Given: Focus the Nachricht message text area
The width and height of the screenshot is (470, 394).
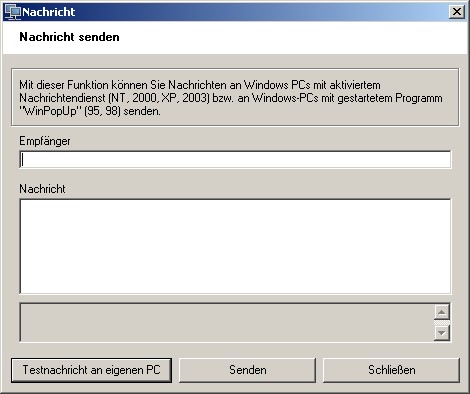Looking at the screenshot, I should [235, 246].
